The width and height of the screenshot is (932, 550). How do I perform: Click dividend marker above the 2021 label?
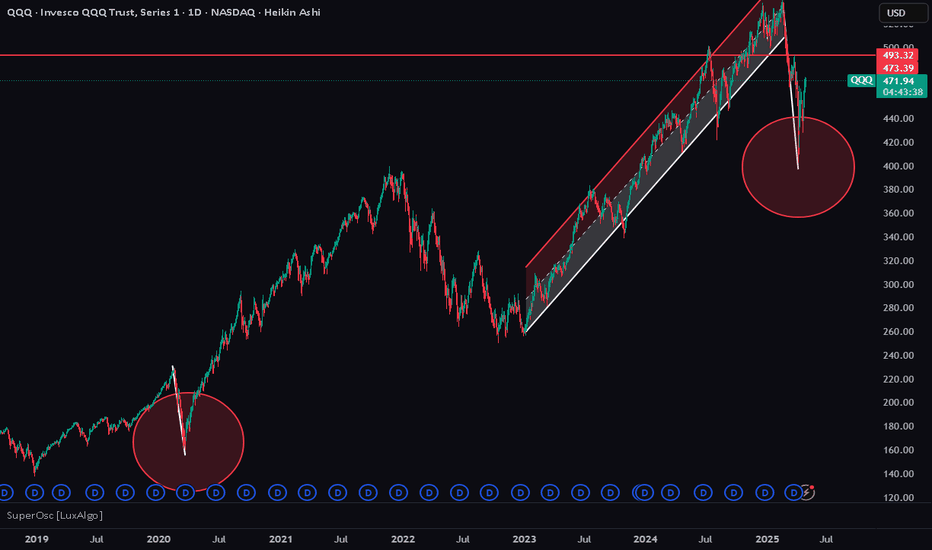pos(277,492)
